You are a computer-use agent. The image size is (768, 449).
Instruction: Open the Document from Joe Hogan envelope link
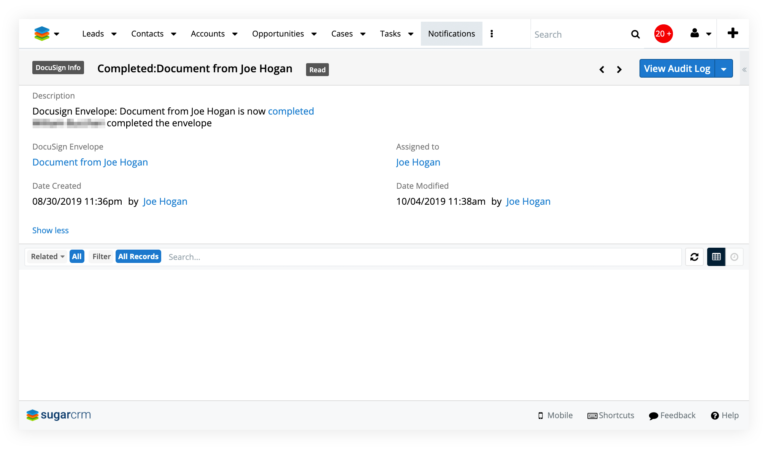(90, 162)
